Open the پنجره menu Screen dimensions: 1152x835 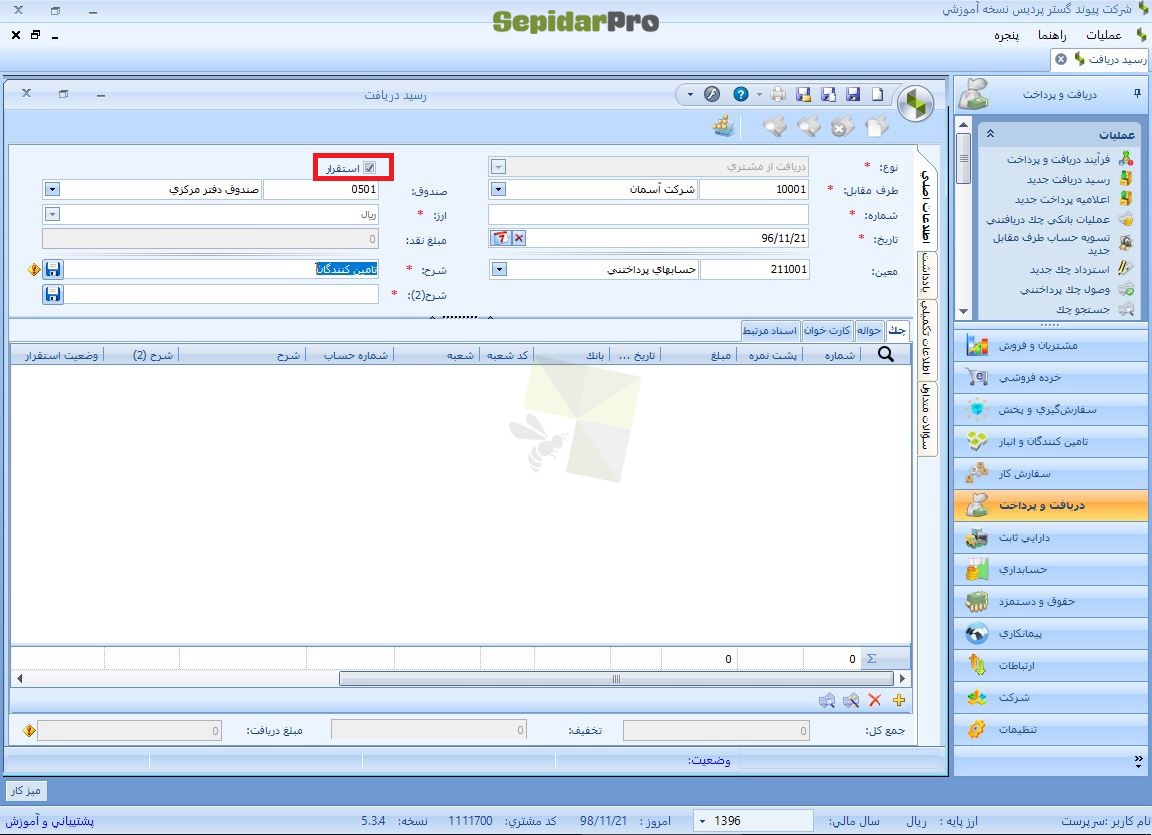pyautogui.click(x=1007, y=35)
